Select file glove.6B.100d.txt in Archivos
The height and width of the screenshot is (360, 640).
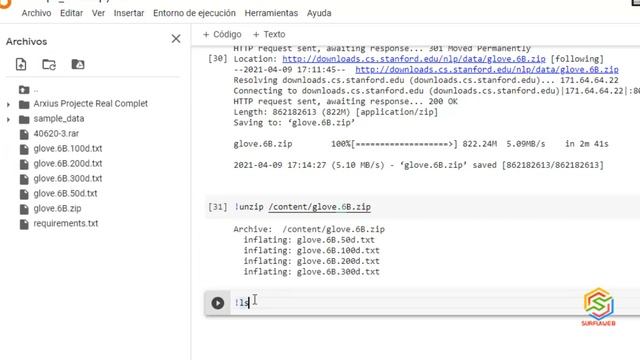(x=68, y=149)
